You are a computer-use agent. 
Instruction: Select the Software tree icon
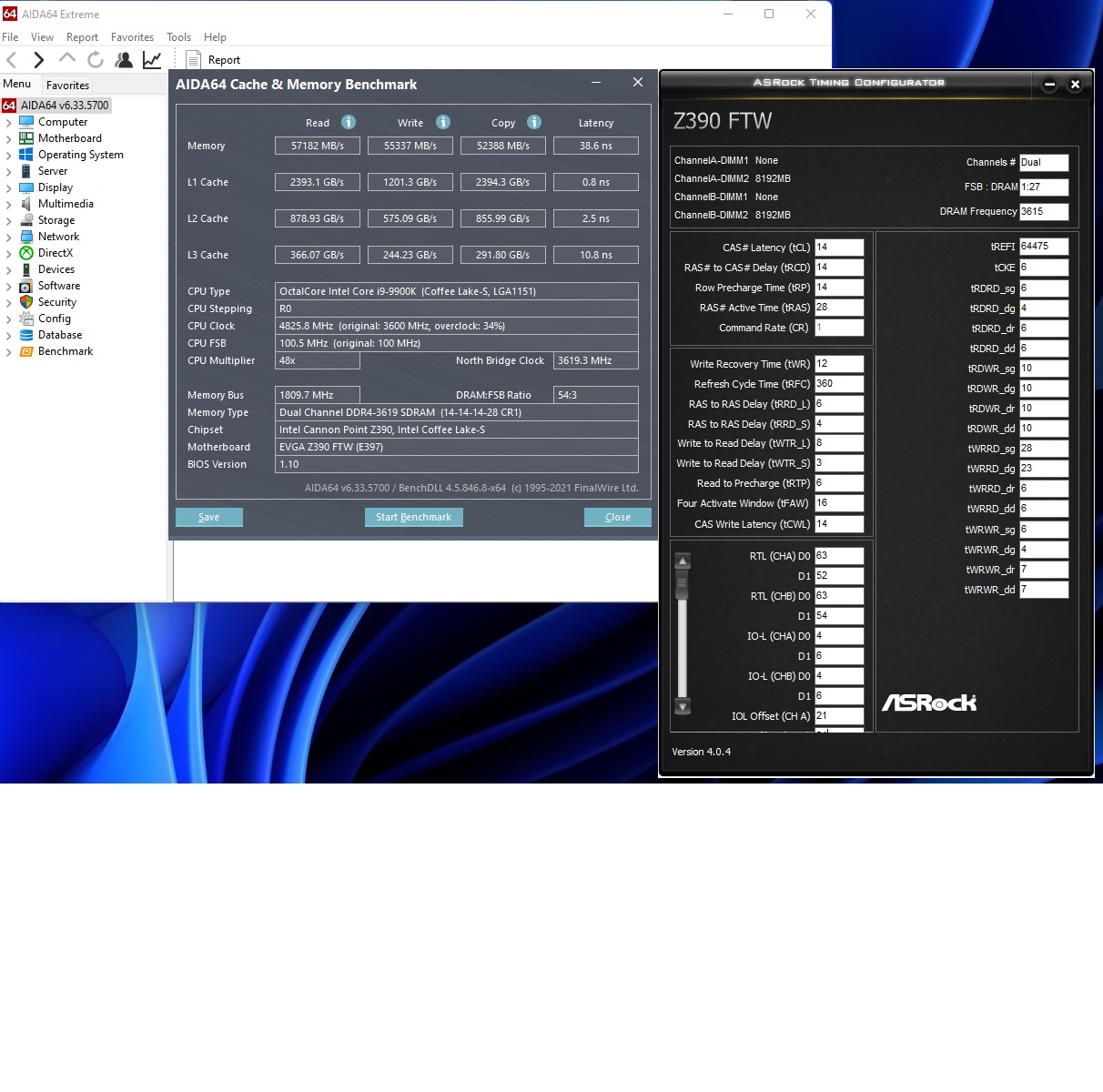click(26, 286)
